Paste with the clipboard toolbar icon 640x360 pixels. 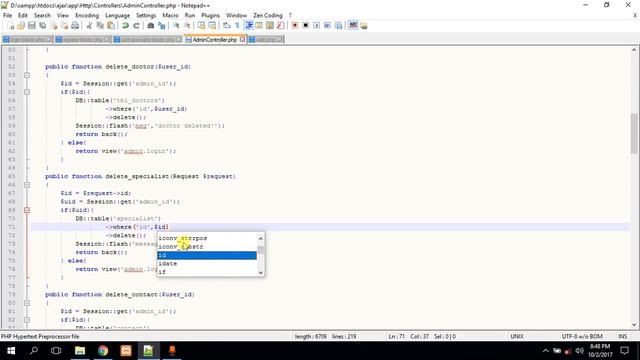111,26
